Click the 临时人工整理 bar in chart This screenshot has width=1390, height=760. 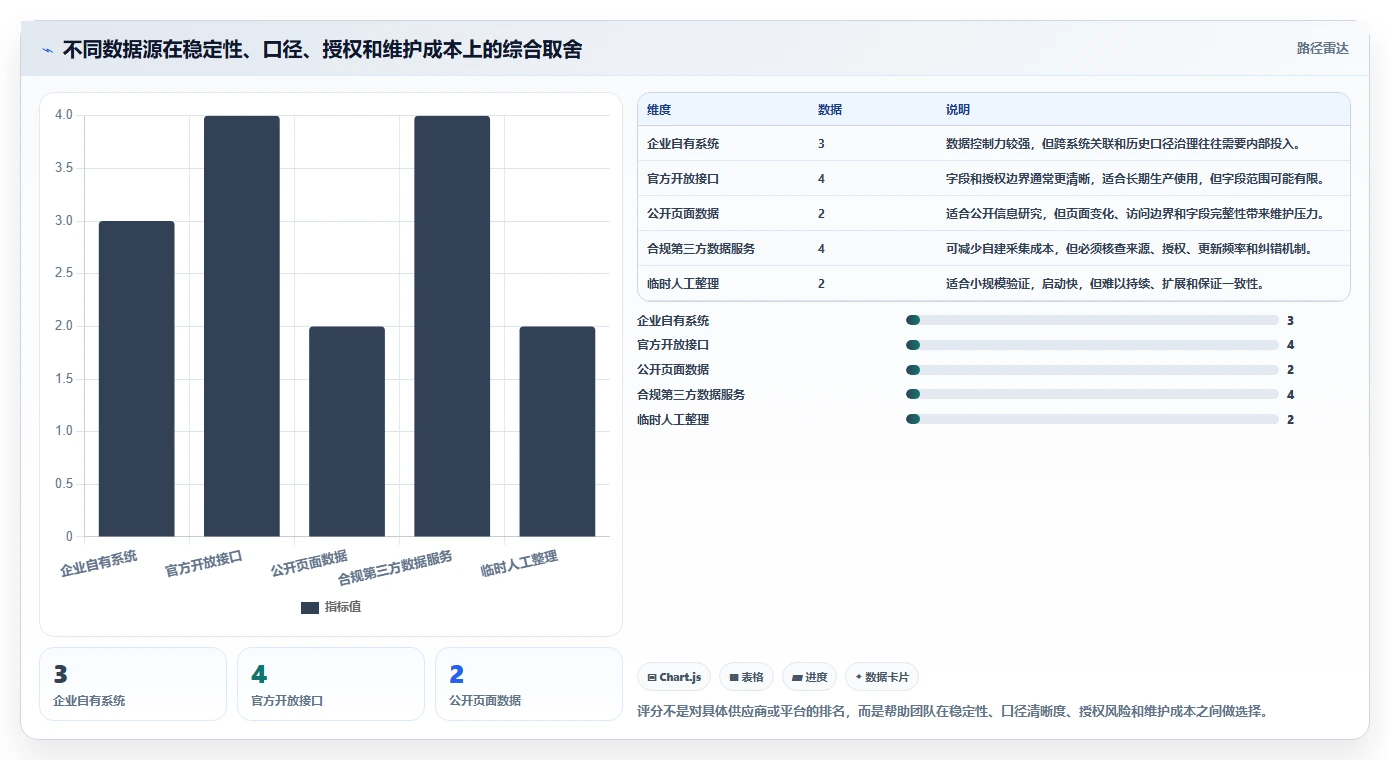coord(557,432)
